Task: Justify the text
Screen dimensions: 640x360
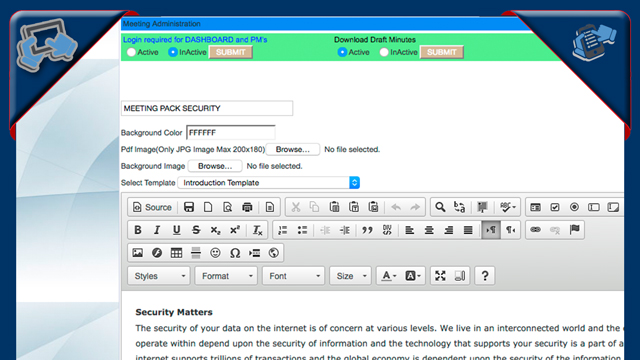Action: point(468,230)
